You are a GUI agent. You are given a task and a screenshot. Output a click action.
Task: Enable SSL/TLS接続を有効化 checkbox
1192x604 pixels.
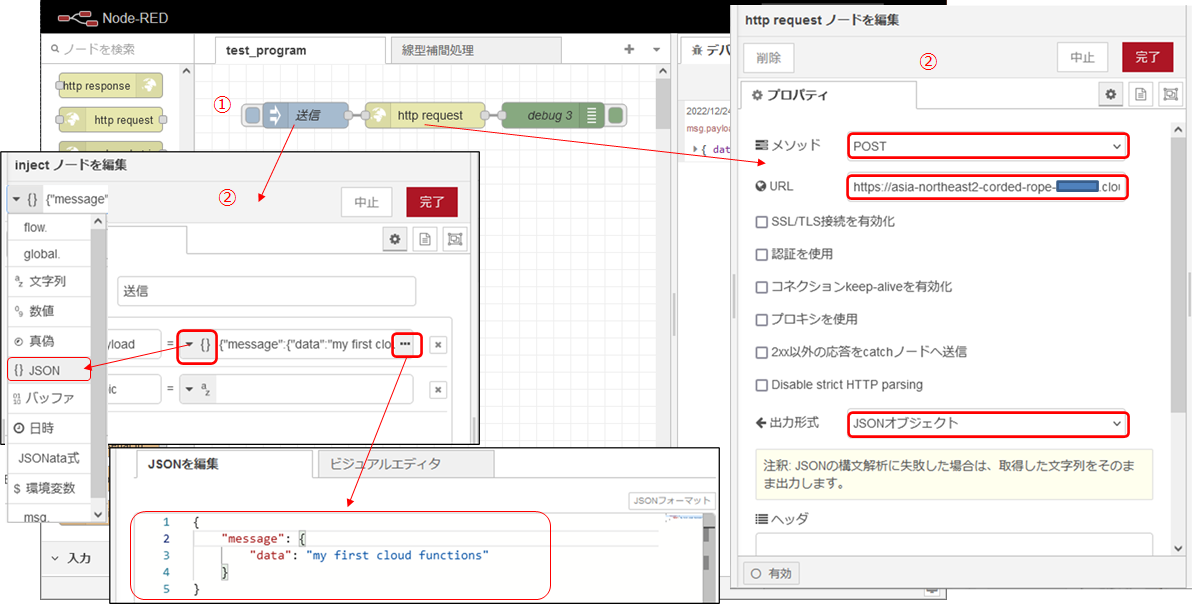coord(762,221)
